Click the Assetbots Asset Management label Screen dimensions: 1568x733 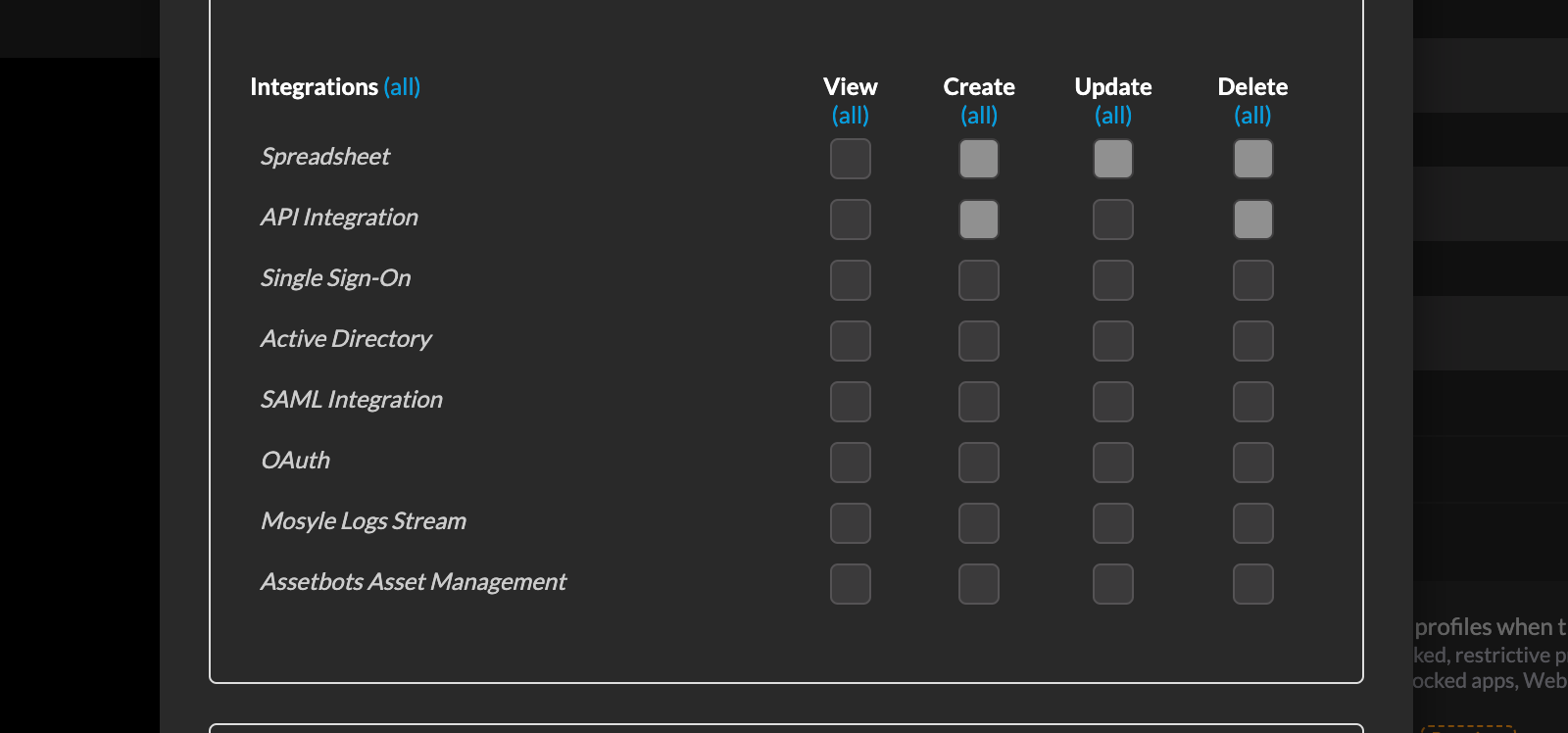click(x=414, y=582)
